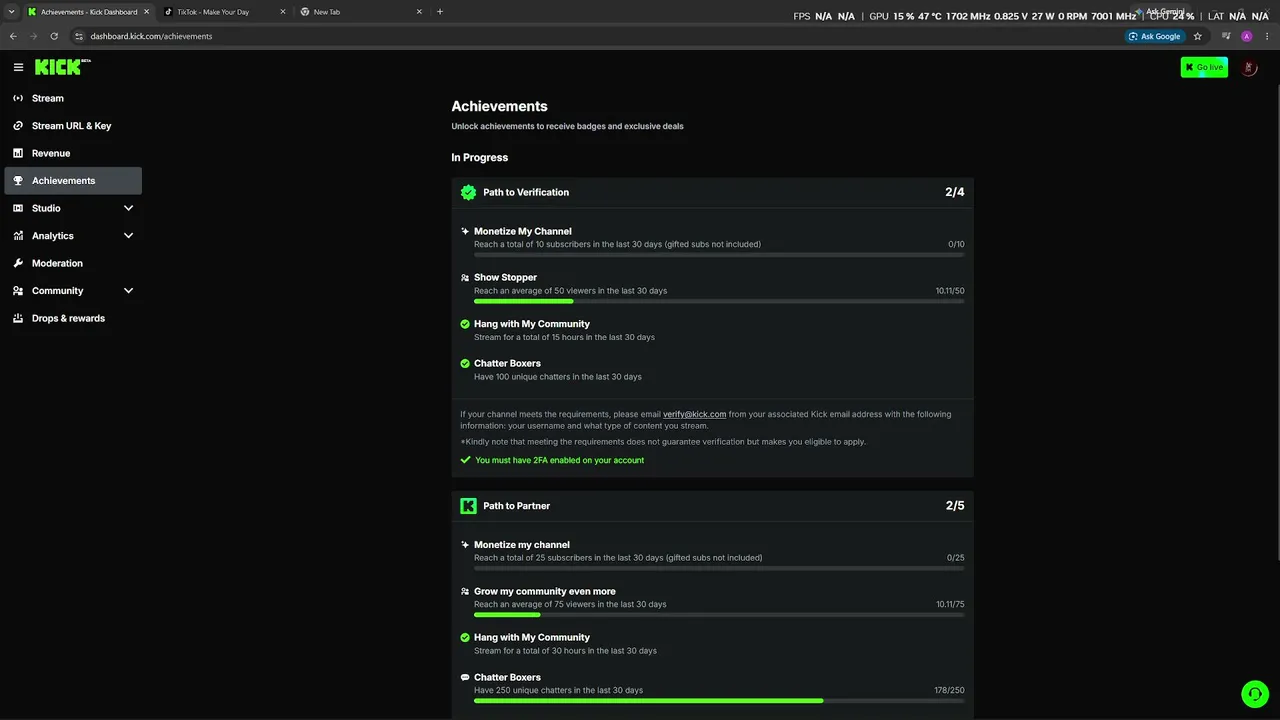This screenshot has width=1280, height=720.
Task: Click the verify@kick.com email link
Action: pos(694,414)
